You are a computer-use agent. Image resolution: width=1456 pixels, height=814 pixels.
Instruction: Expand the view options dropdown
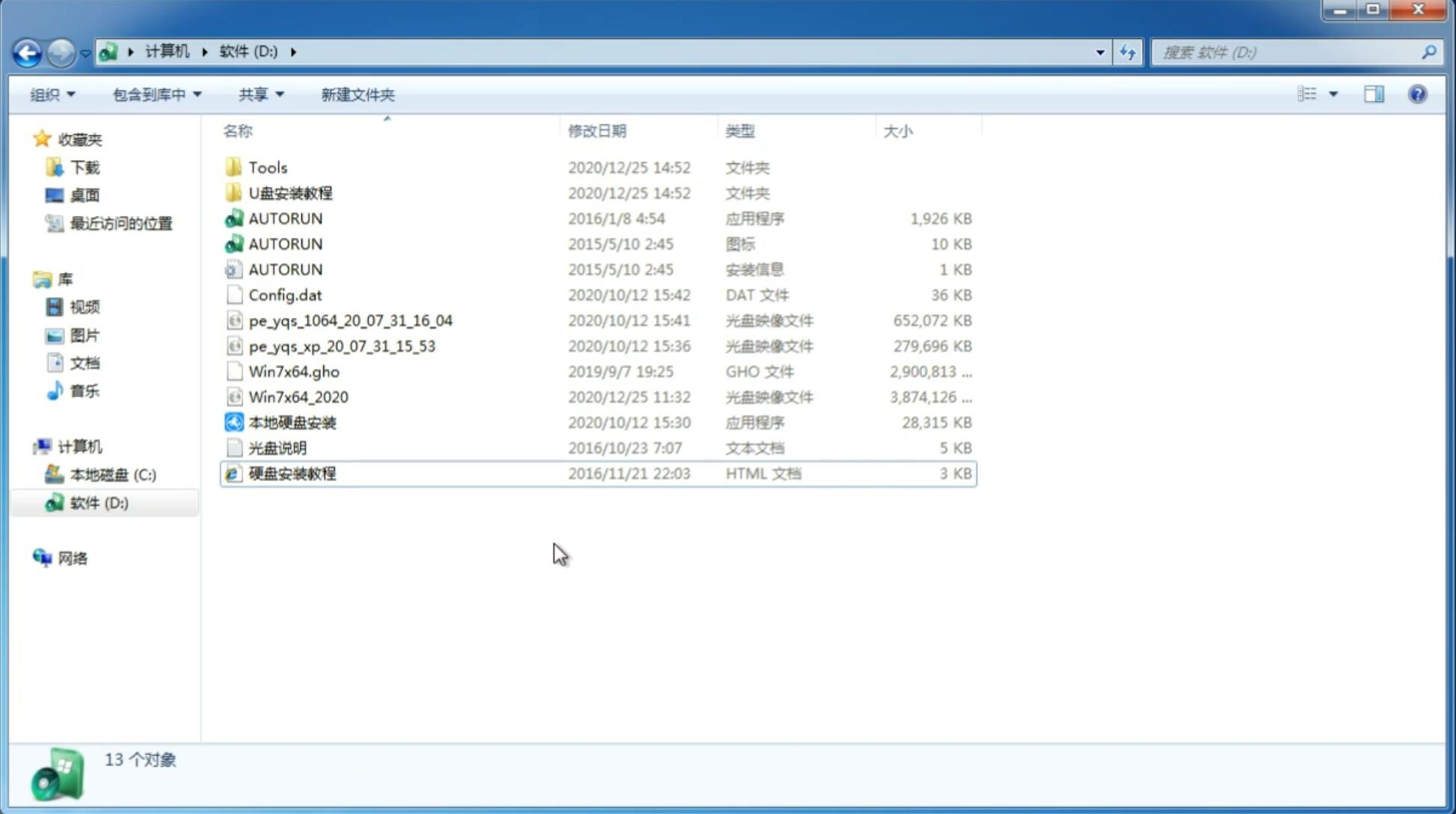point(1333,94)
